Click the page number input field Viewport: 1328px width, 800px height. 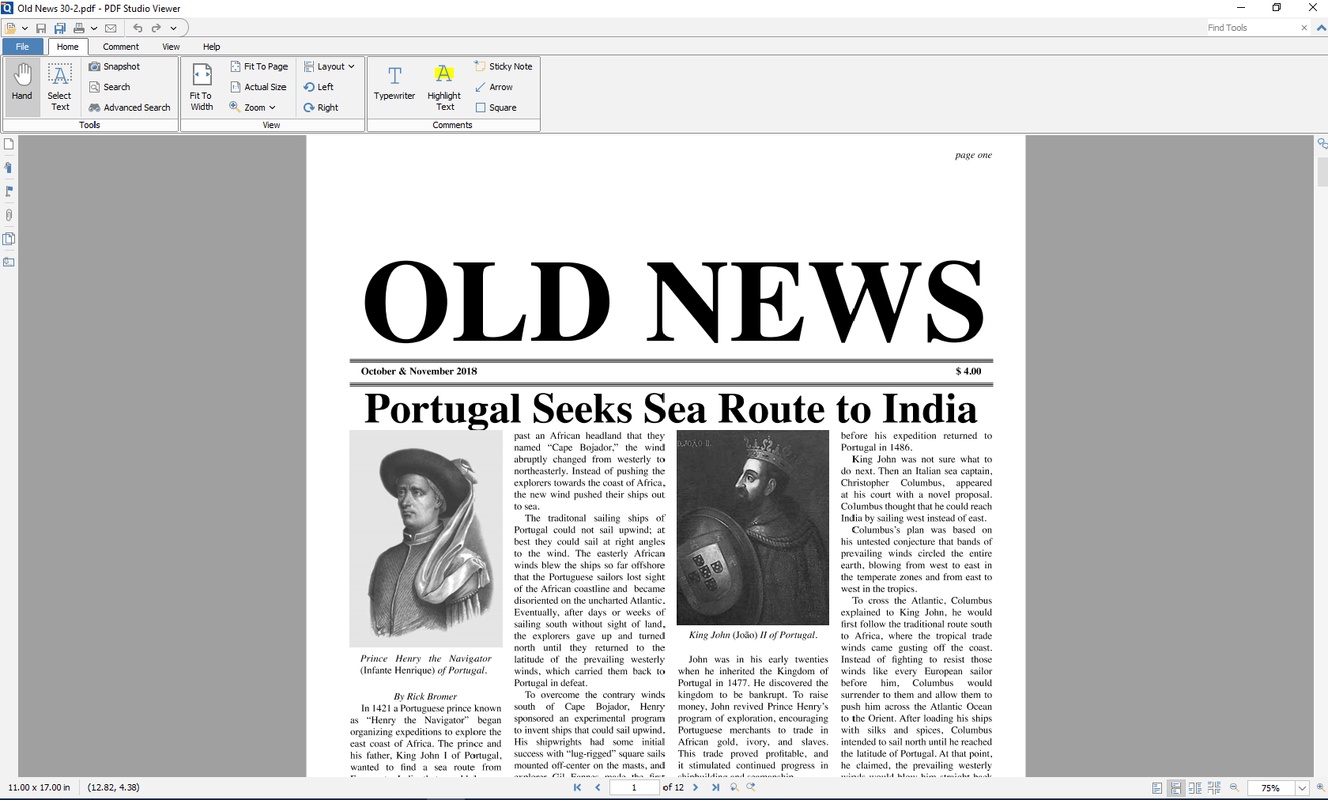tap(633, 788)
